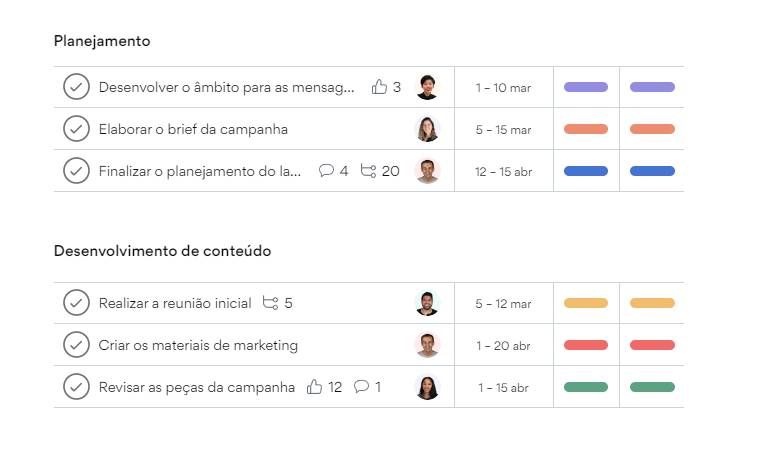Open due date 12 – 15 abr picker
Viewport: 760px width, 474px height.
[503, 172]
